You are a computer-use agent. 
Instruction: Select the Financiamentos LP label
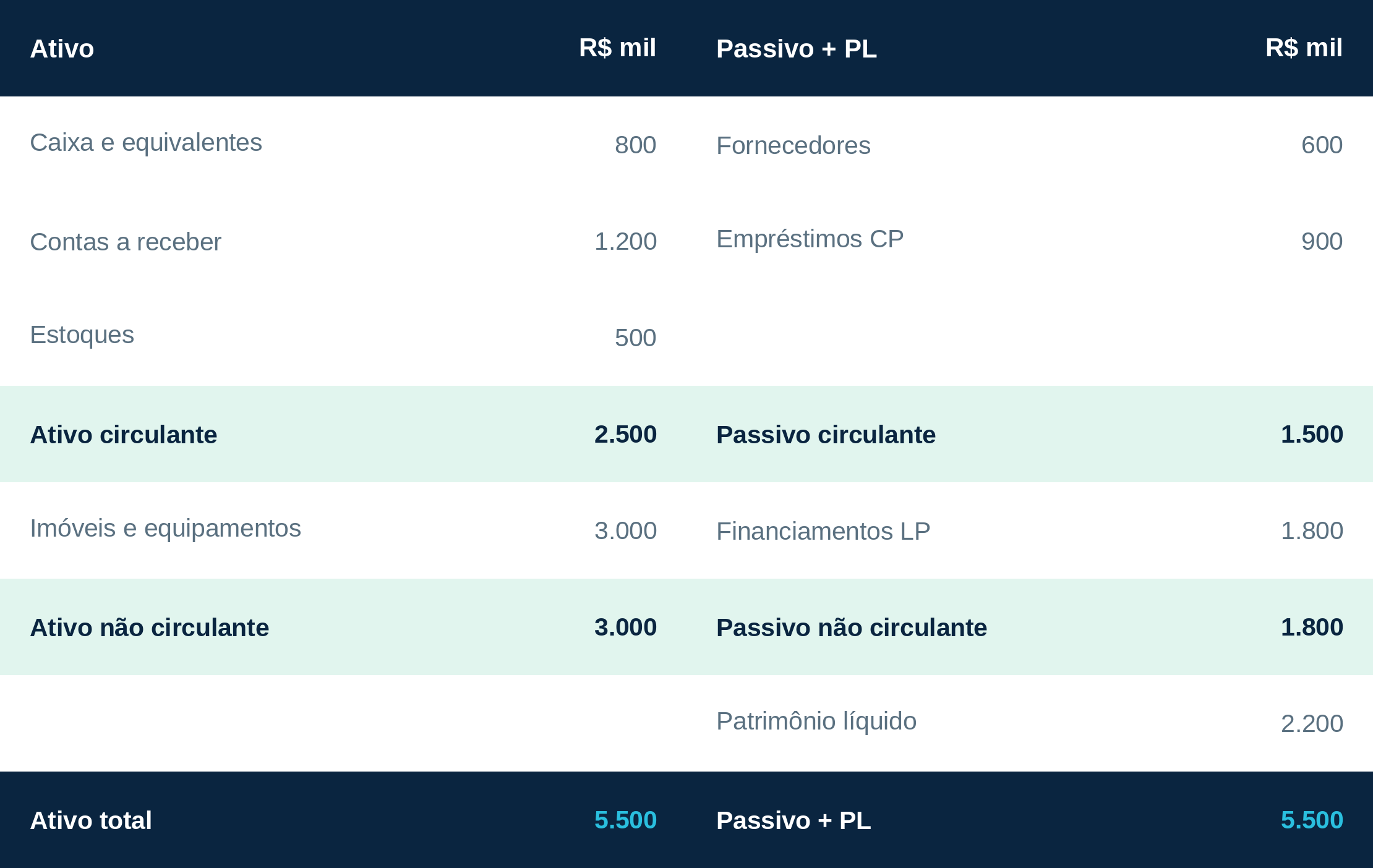(x=823, y=532)
